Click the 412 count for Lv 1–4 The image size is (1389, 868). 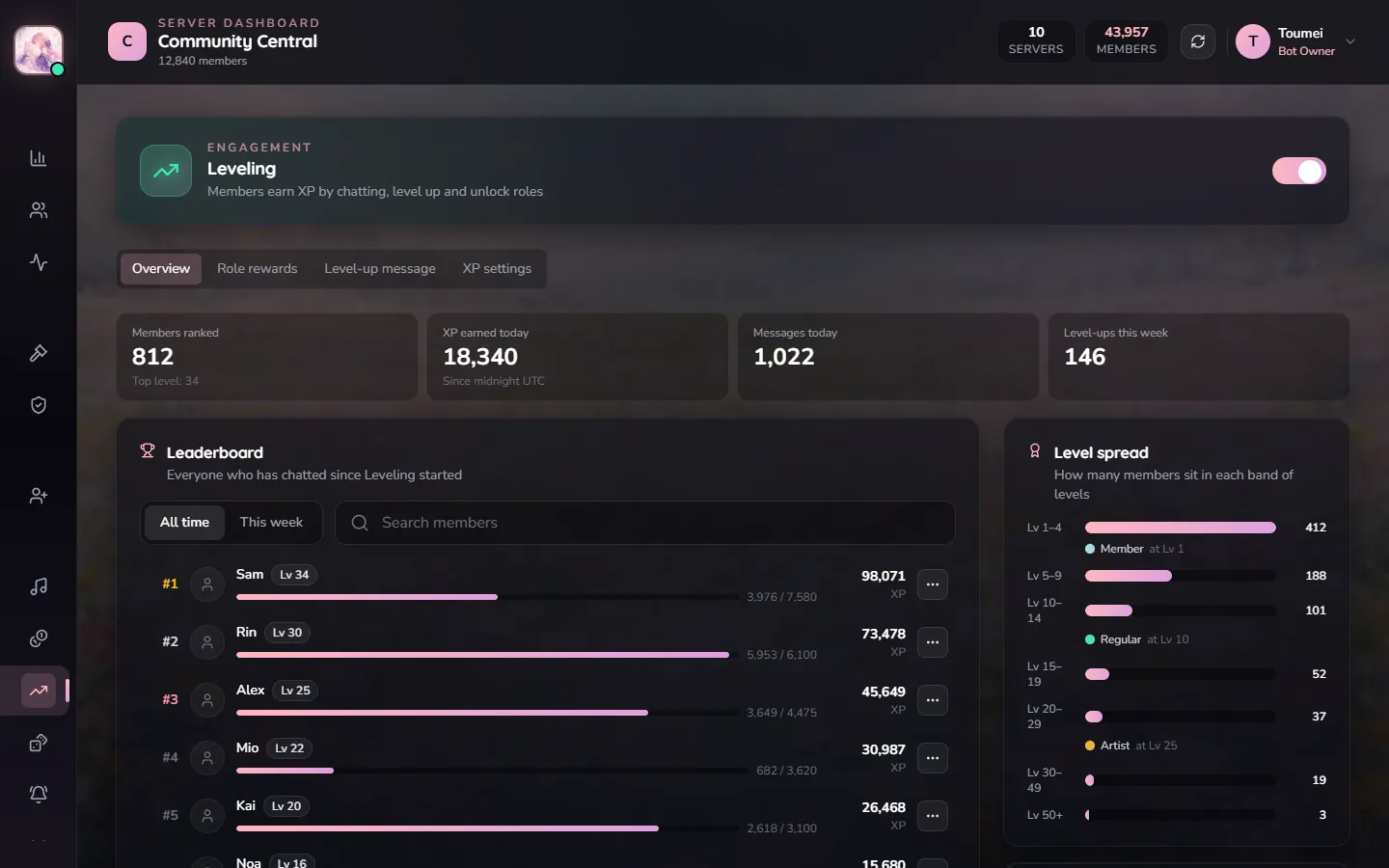(x=1316, y=528)
